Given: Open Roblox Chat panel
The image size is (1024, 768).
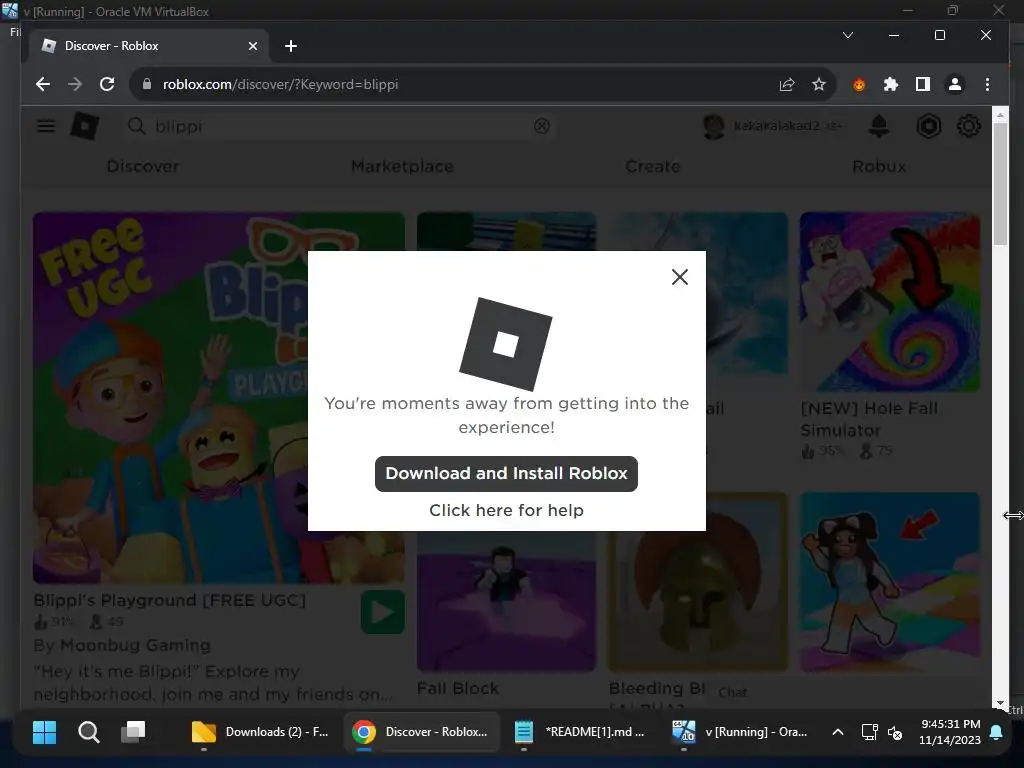Looking at the screenshot, I should click(733, 692).
